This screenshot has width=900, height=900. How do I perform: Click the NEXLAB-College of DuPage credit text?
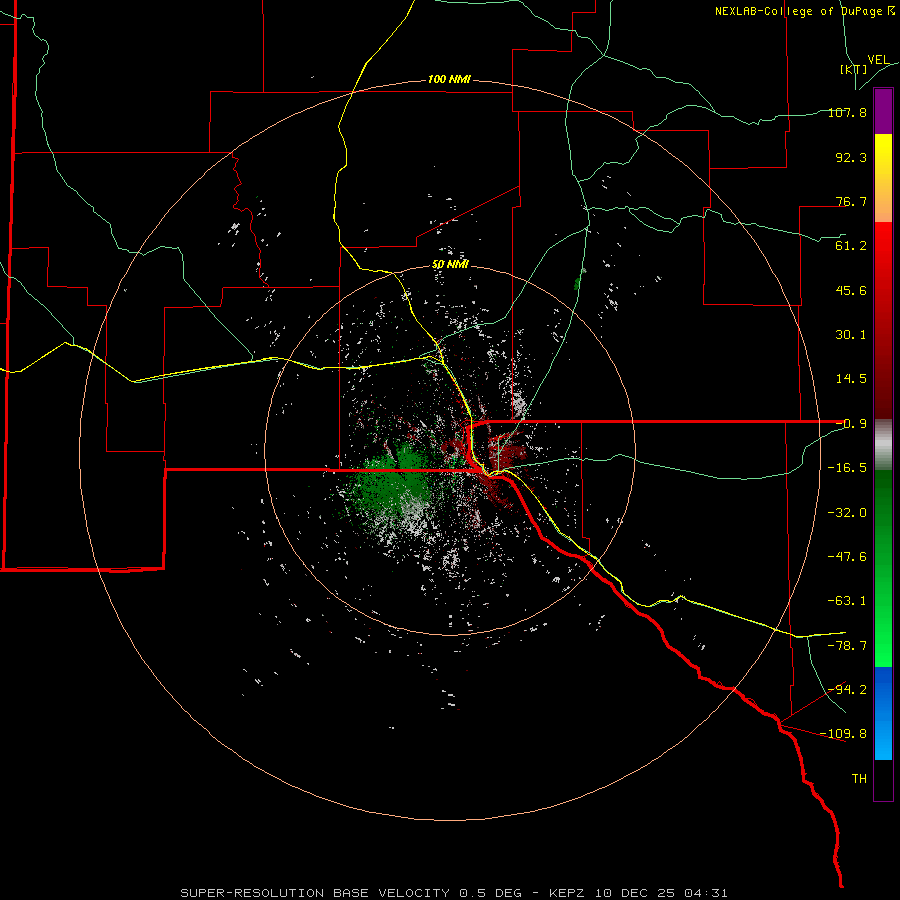(x=804, y=11)
